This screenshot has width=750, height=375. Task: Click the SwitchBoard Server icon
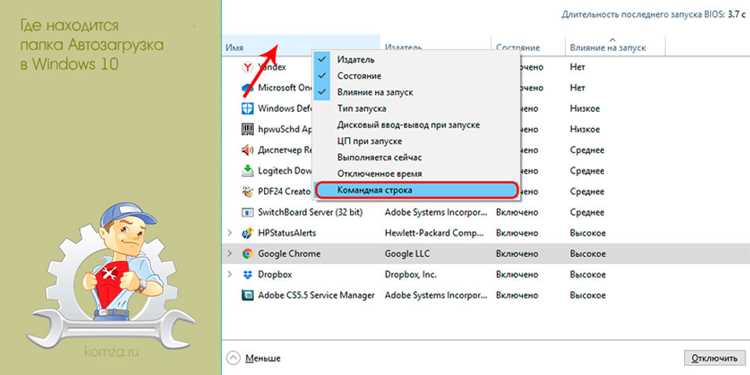[x=247, y=212]
